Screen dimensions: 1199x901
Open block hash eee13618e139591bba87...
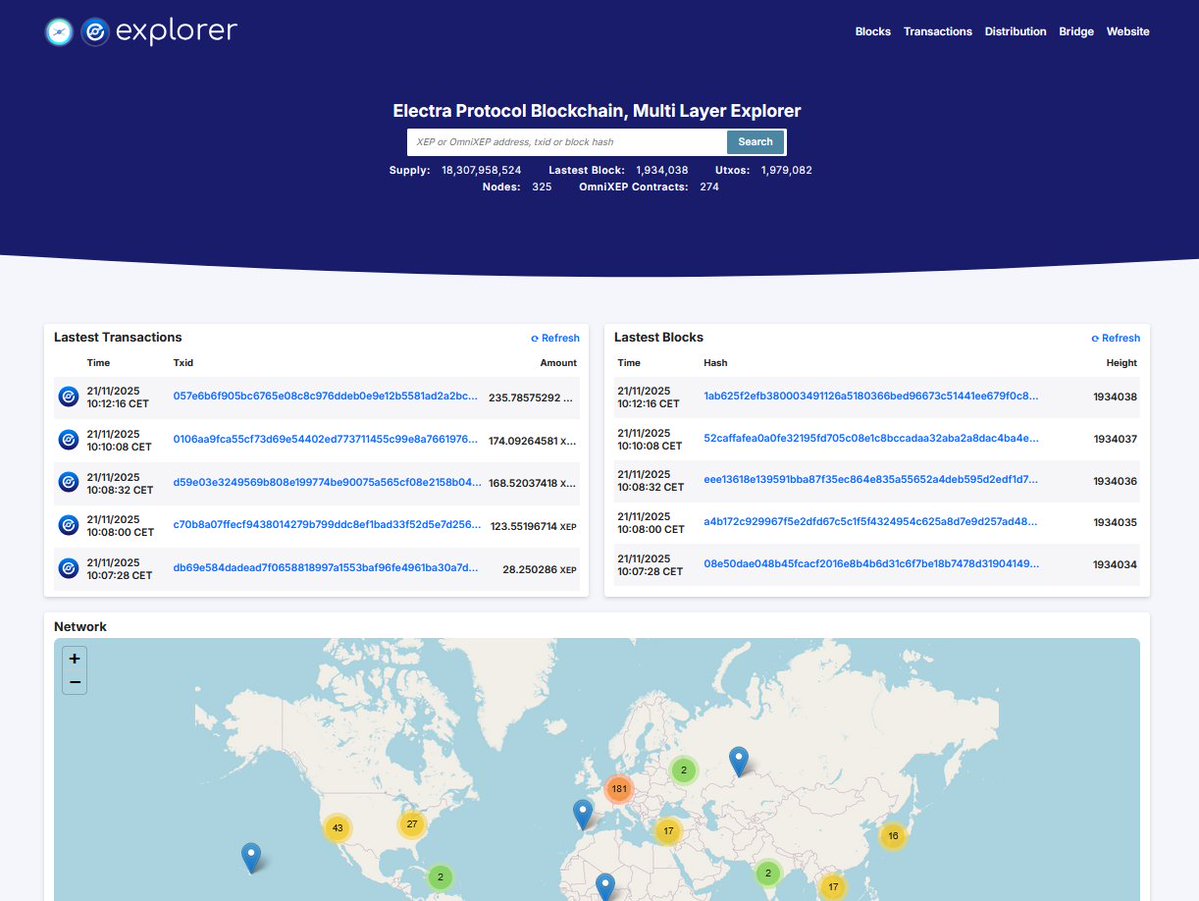click(x=870, y=480)
